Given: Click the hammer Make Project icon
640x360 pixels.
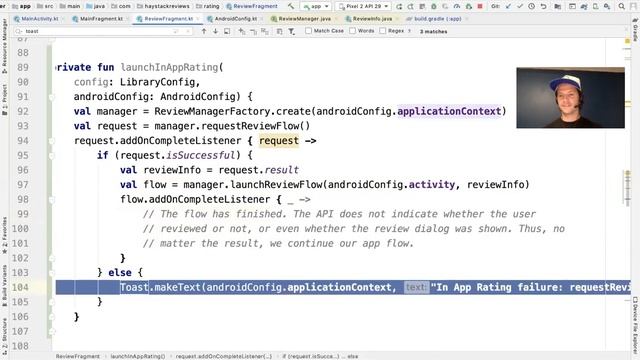Looking at the screenshot, I should click(291, 6).
